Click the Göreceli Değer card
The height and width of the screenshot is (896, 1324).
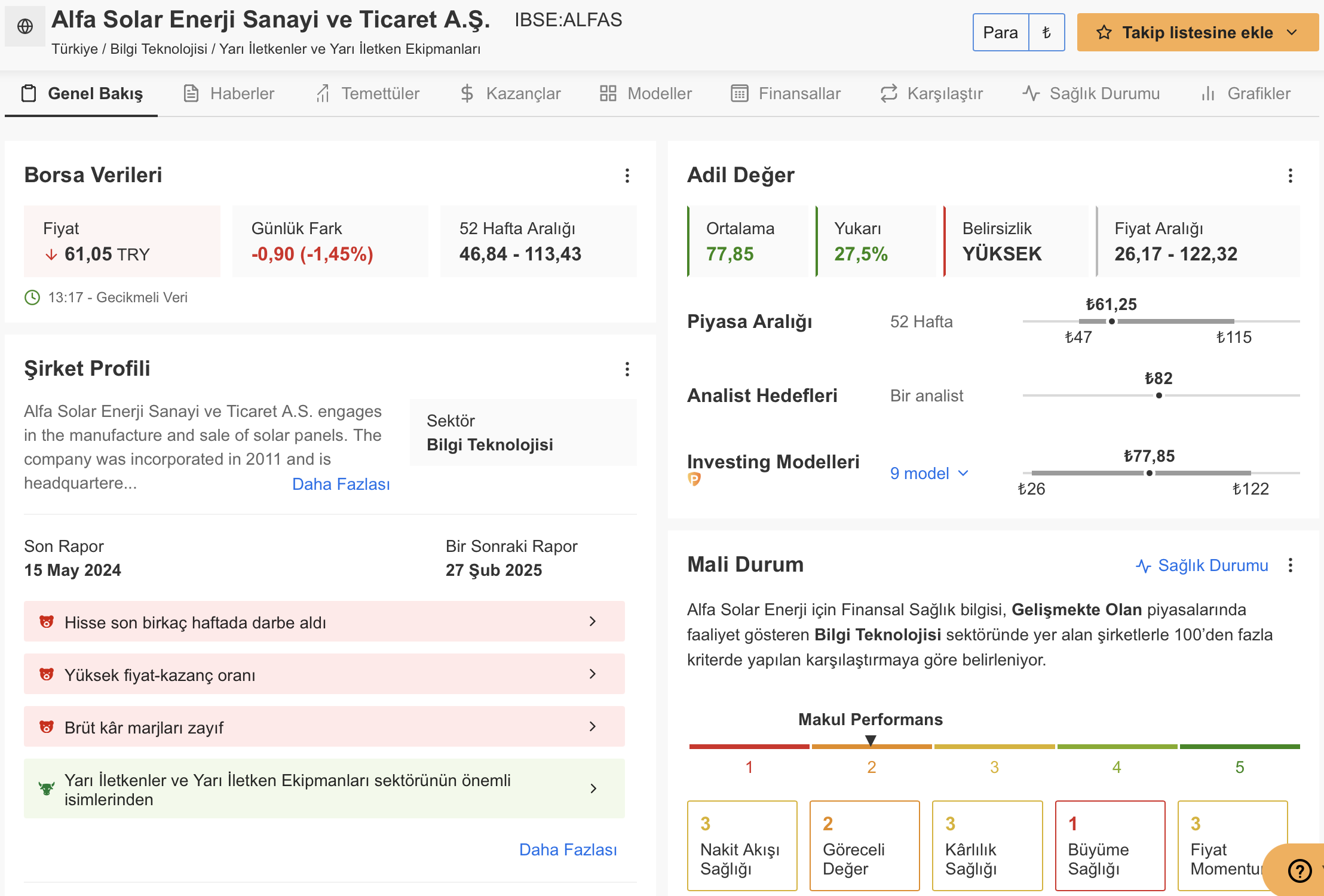click(865, 845)
